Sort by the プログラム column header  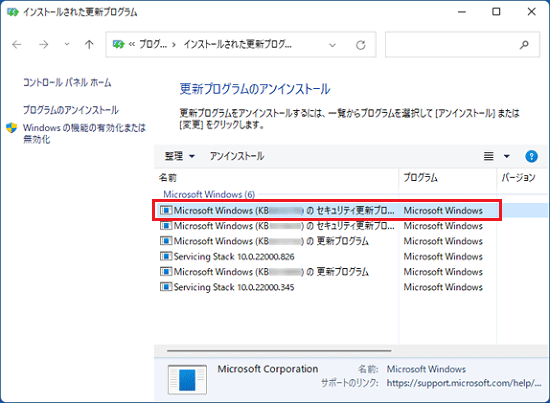(448, 178)
